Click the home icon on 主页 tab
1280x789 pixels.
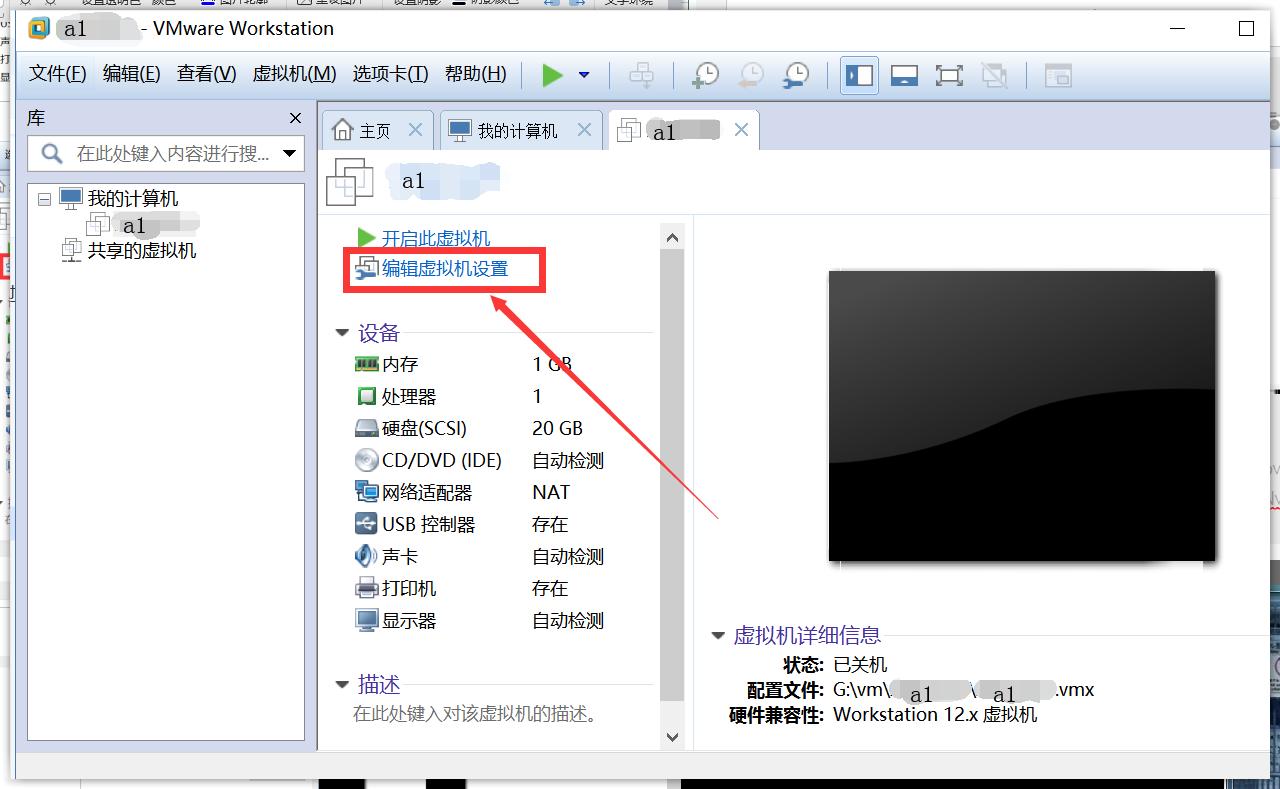(343, 130)
